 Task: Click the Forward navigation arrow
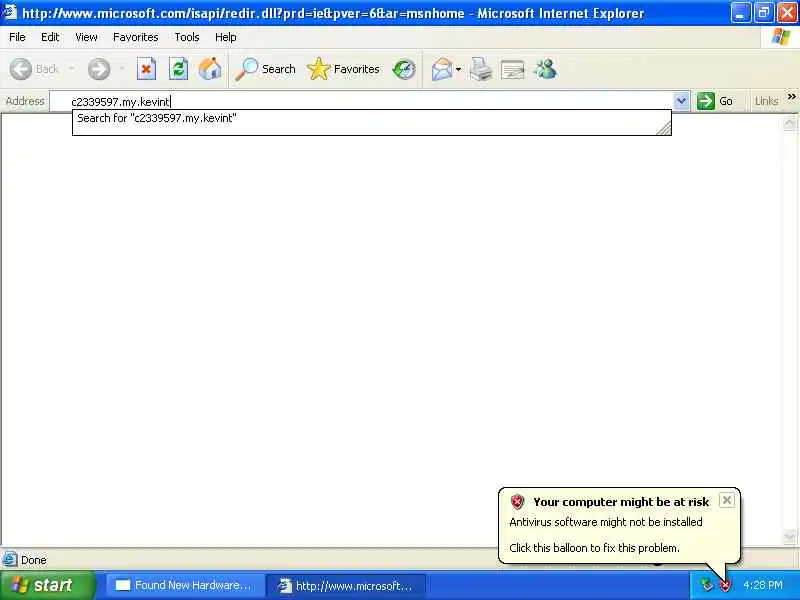(98, 69)
